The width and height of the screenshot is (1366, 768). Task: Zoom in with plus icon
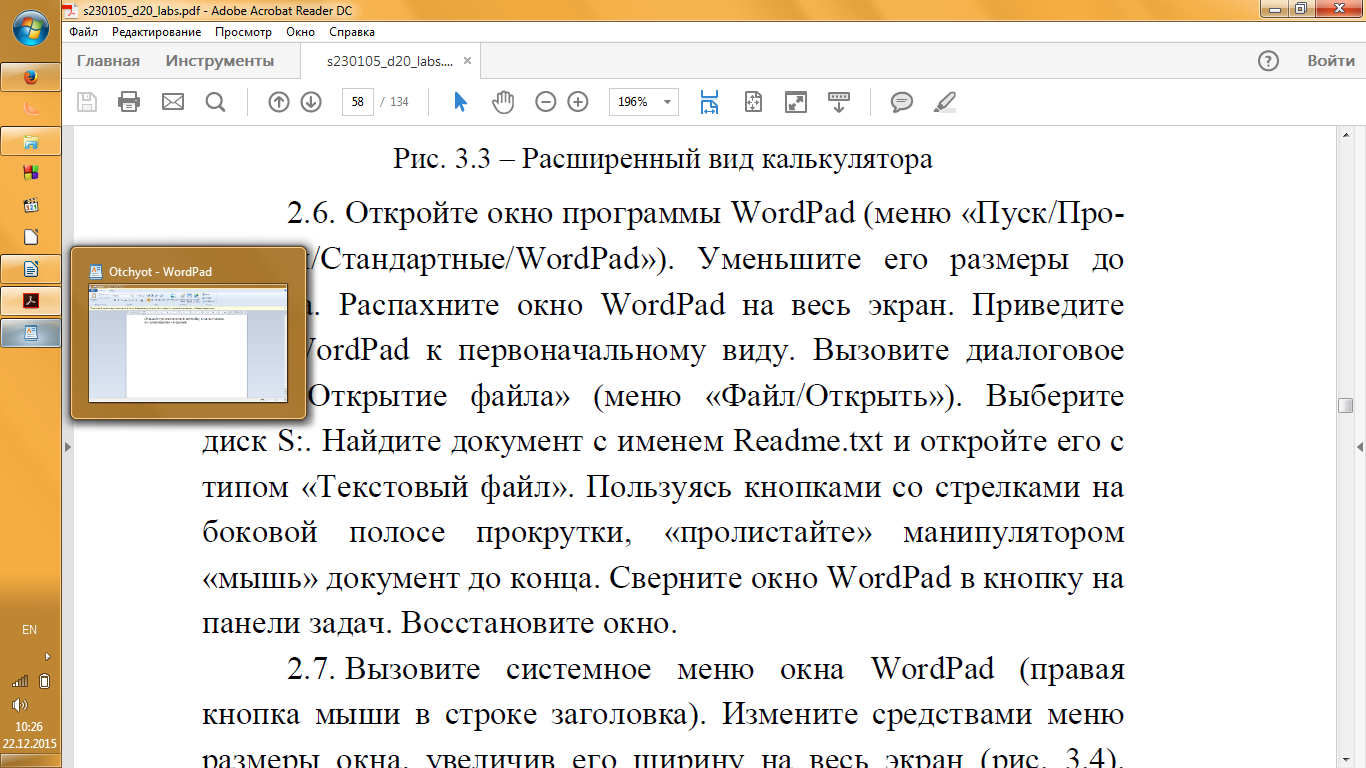click(x=578, y=101)
